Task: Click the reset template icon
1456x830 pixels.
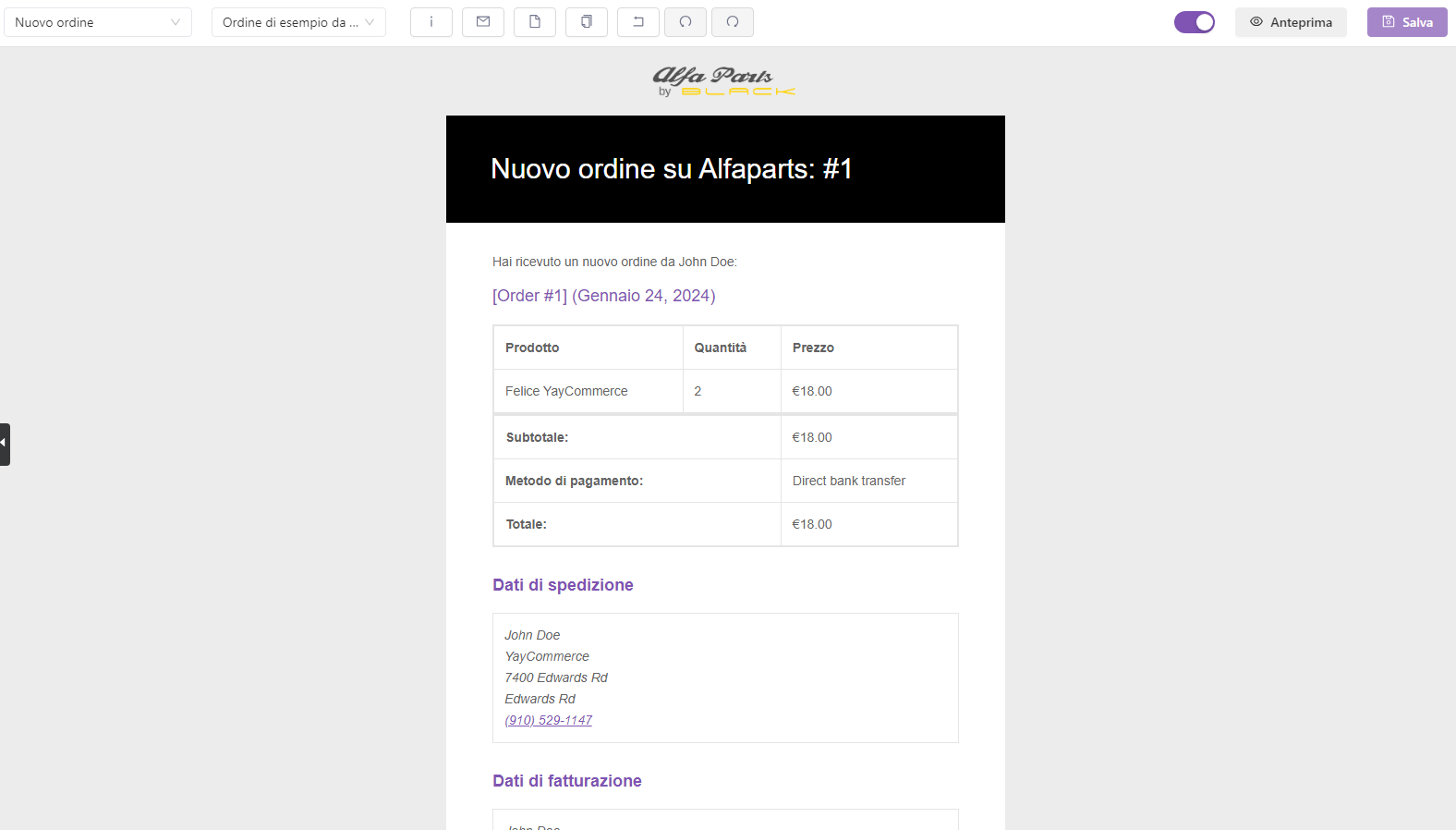Action: pyautogui.click(x=637, y=22)
